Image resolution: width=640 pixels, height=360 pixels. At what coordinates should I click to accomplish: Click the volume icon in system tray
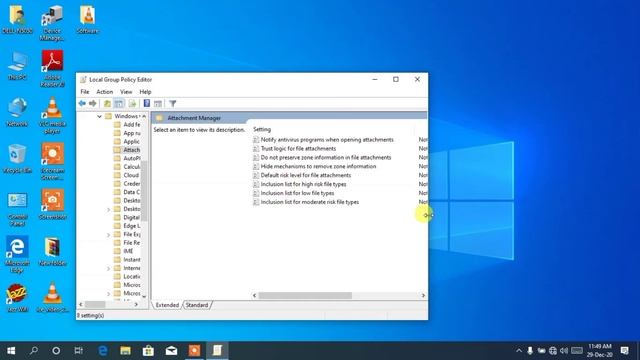(x=564, y=351)
